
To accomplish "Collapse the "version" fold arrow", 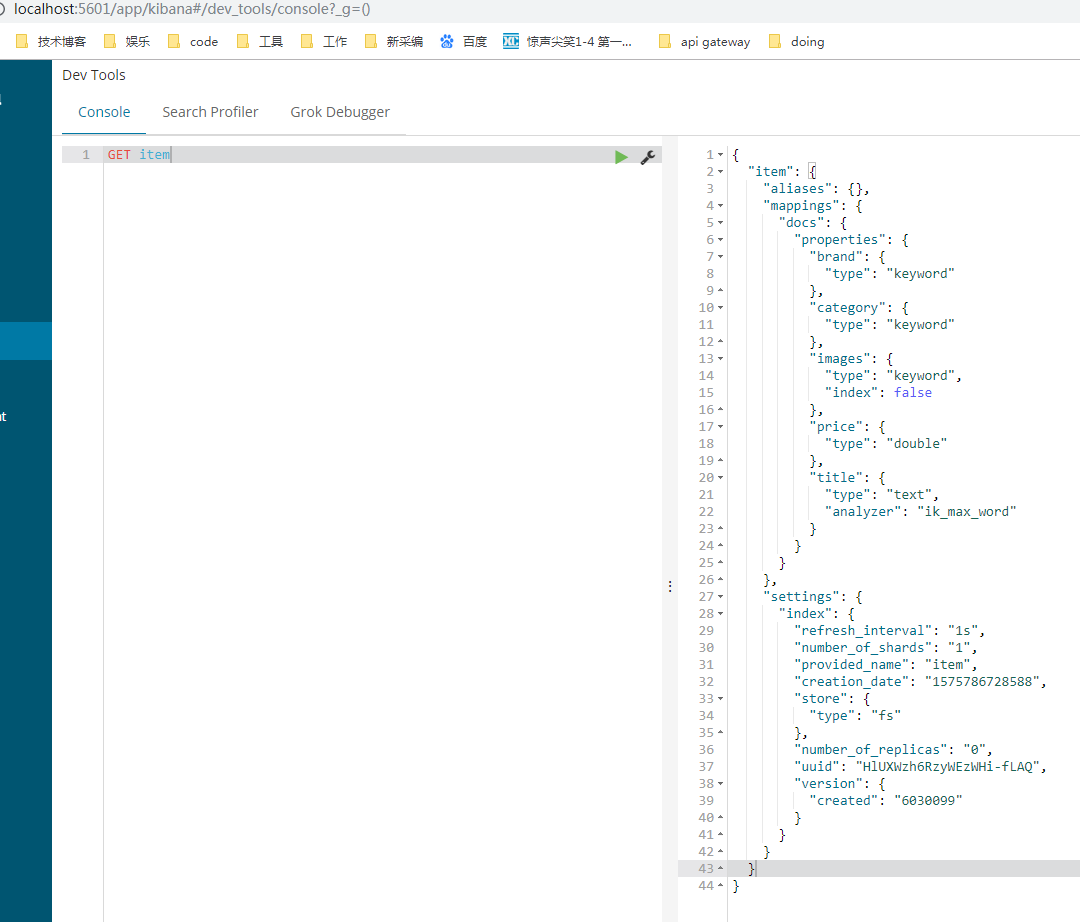I will pyautogui.click(x=720, y=783).
